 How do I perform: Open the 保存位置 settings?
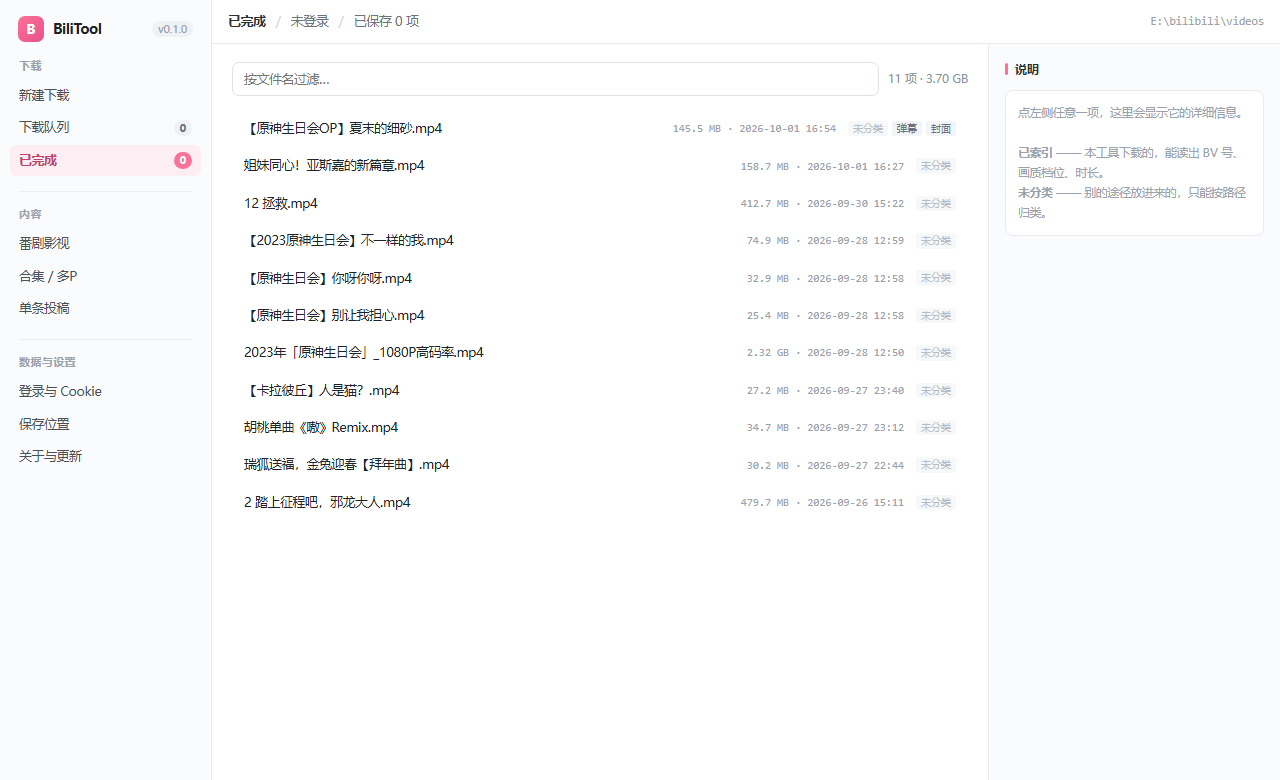pyautogui.click(x=105, y=424)
